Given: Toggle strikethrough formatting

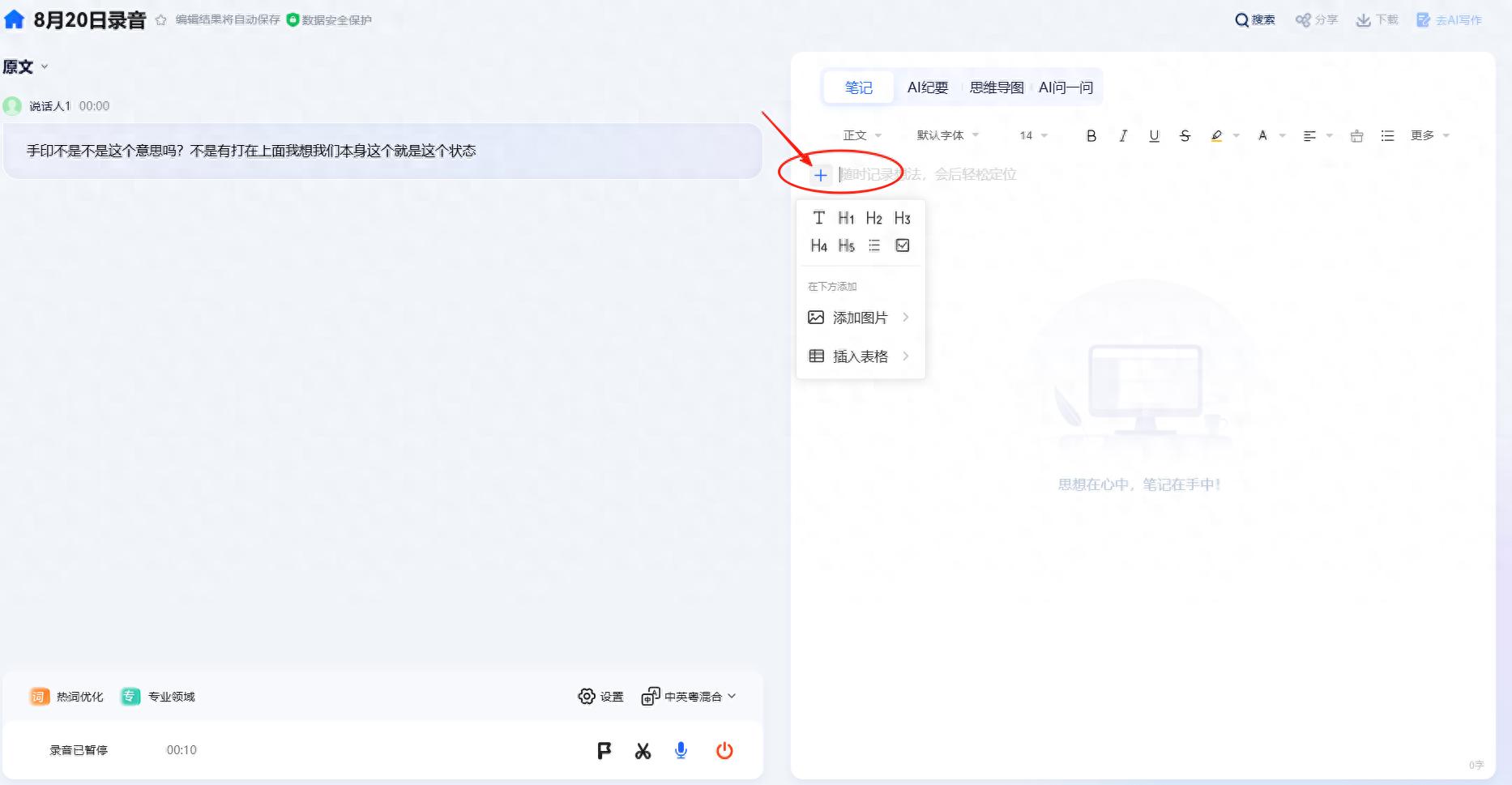Looking at the screenshot, I should pos(1185,136).
